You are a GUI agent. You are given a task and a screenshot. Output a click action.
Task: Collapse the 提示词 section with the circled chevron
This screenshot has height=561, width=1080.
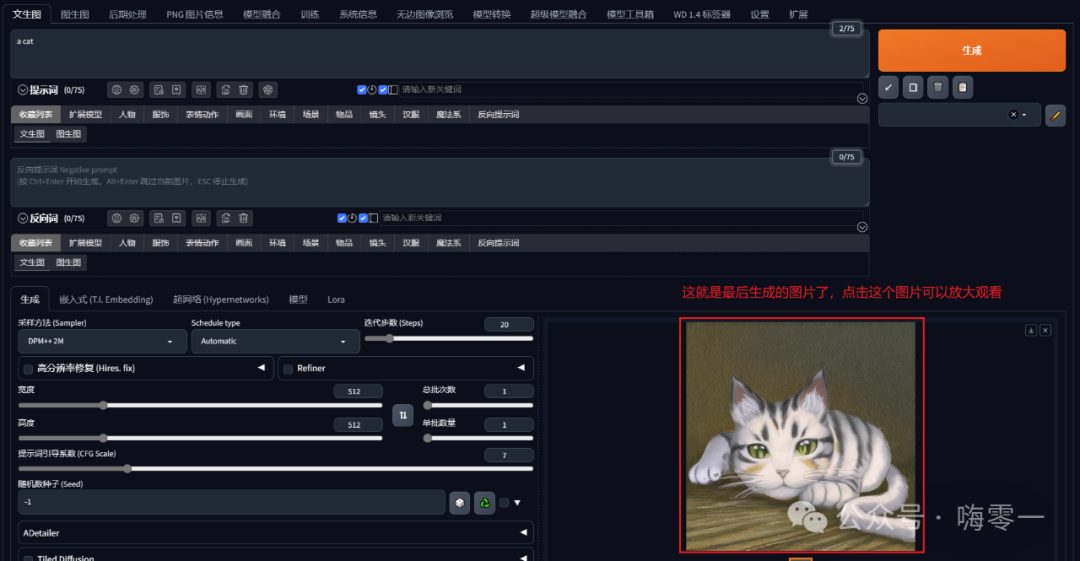tap(23, 90)
